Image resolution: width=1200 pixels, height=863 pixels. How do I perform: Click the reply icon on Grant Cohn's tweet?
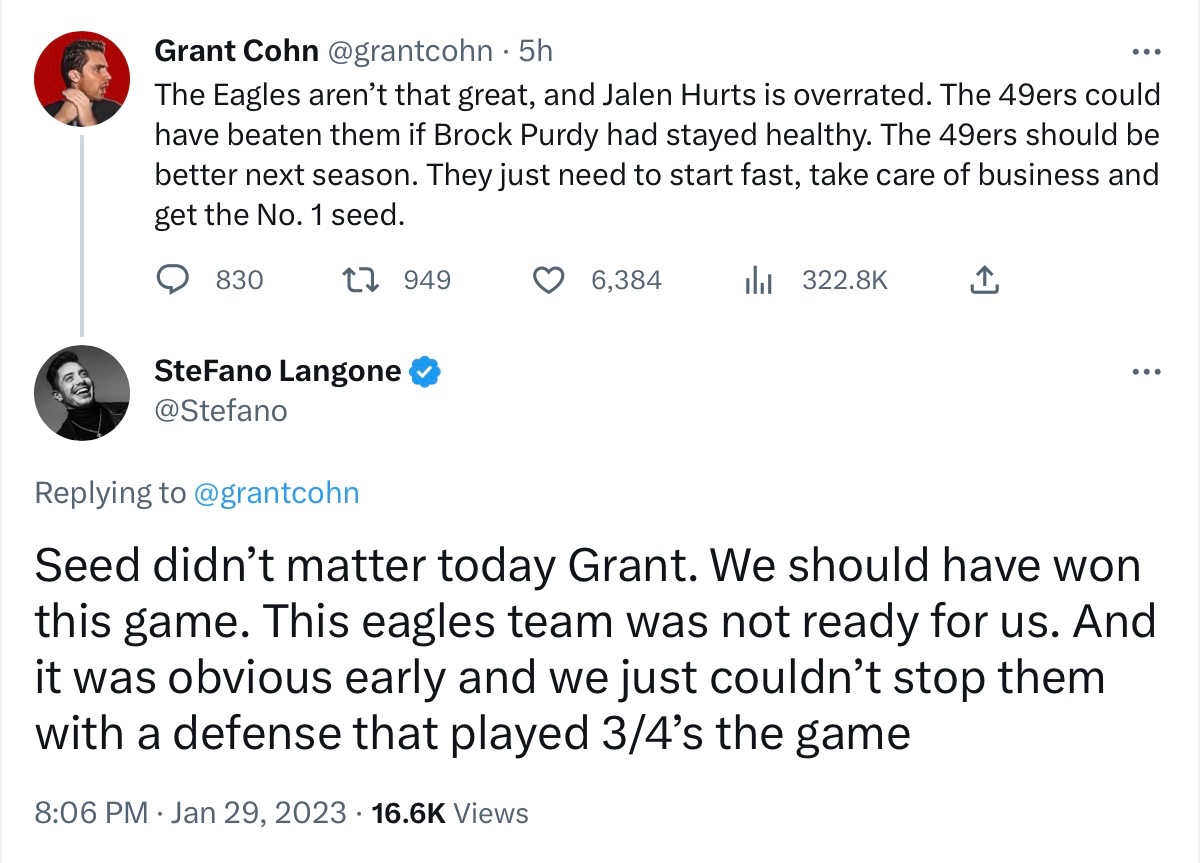179,280
